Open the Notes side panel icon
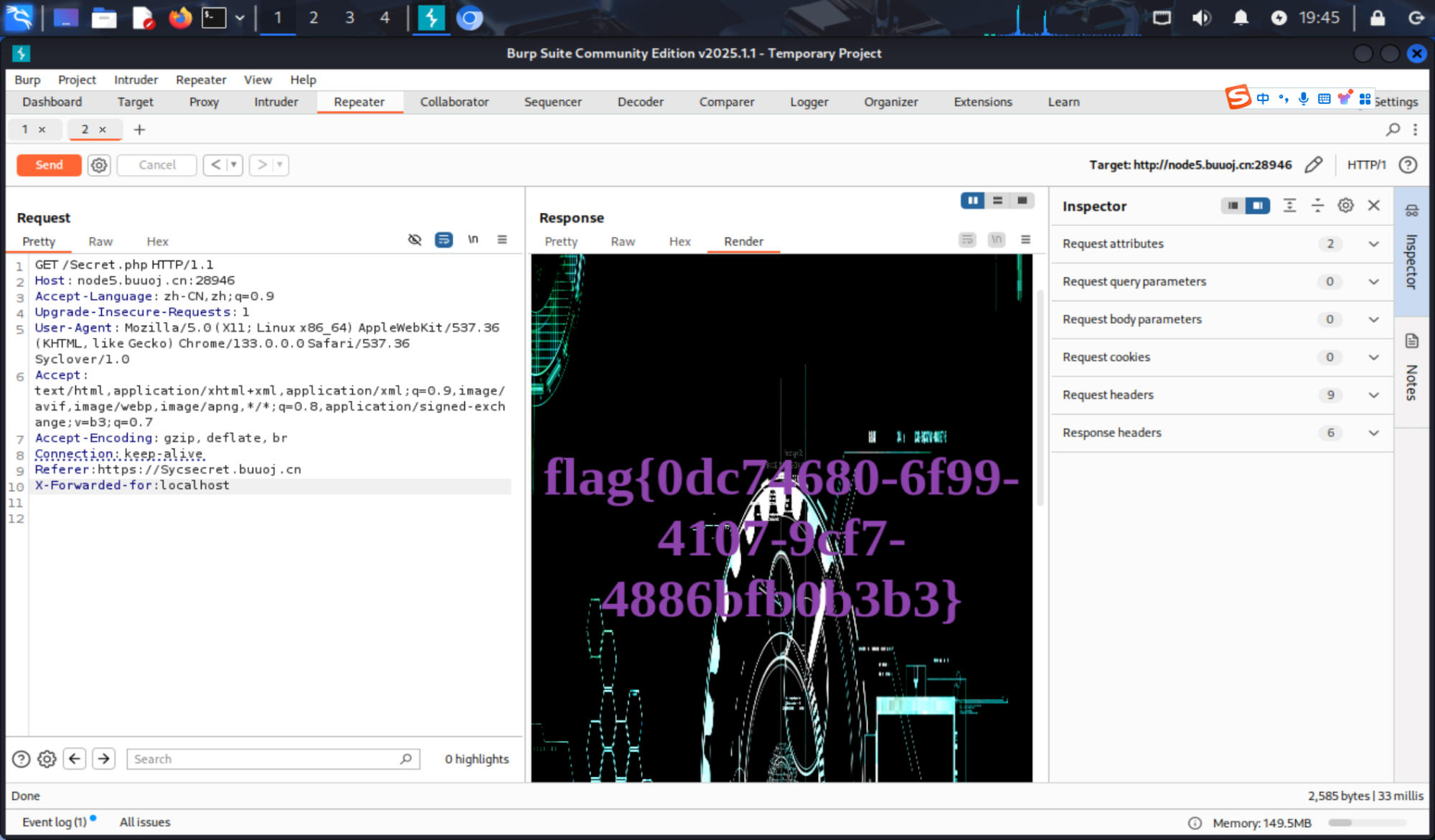The image size is (1435, 840). tap(1411, 341)
